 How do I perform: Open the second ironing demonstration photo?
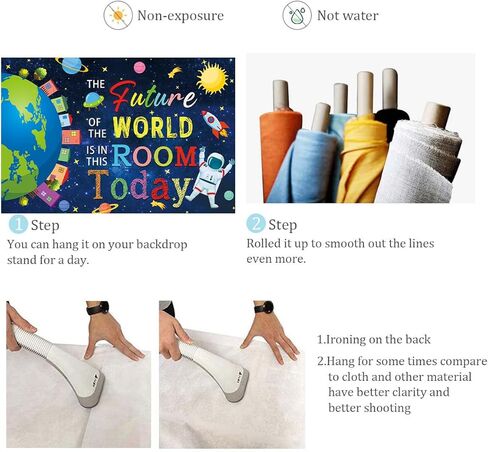(x=232, y=375)
